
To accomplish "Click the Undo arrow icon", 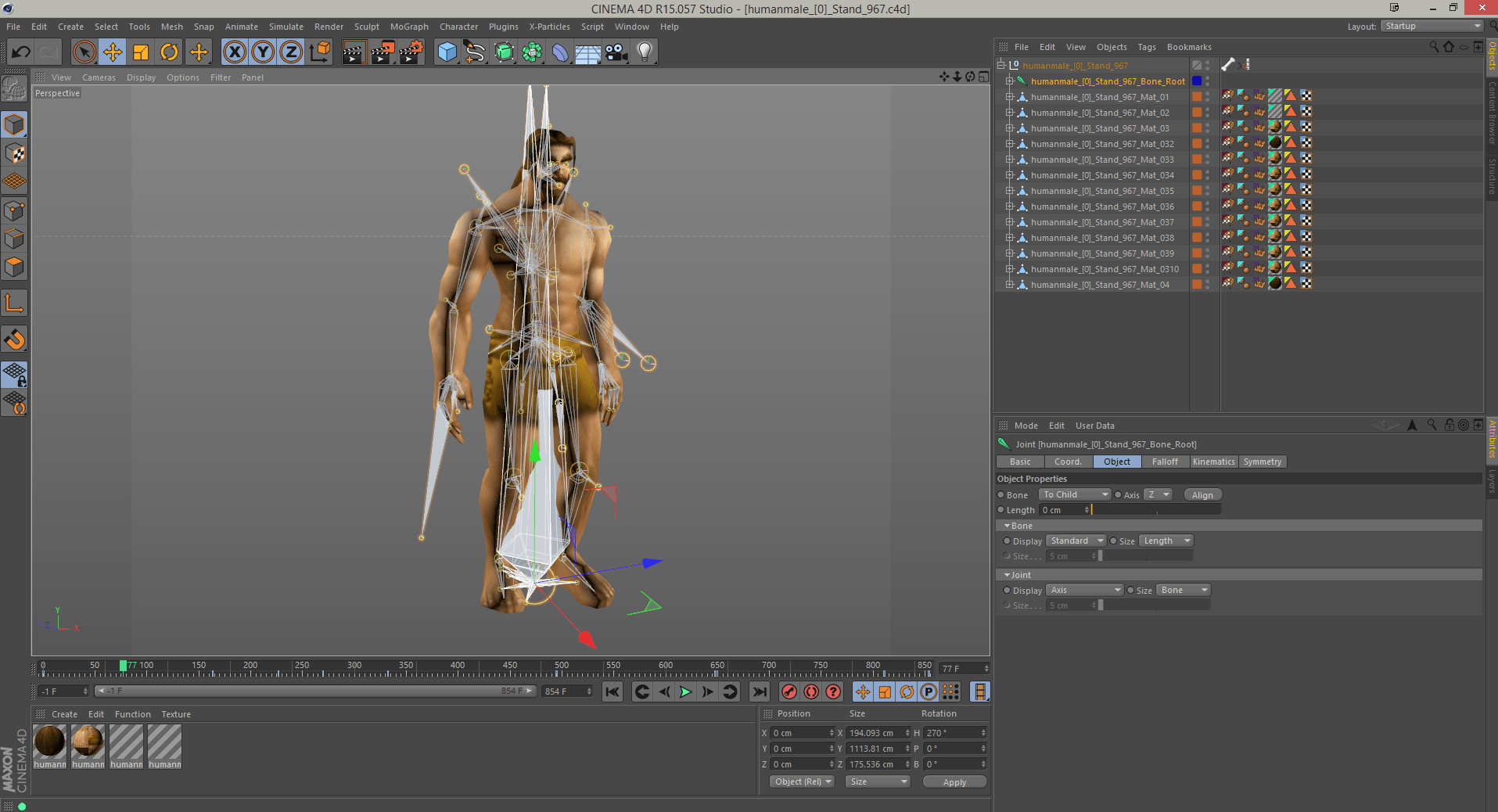I will point(21,52).
